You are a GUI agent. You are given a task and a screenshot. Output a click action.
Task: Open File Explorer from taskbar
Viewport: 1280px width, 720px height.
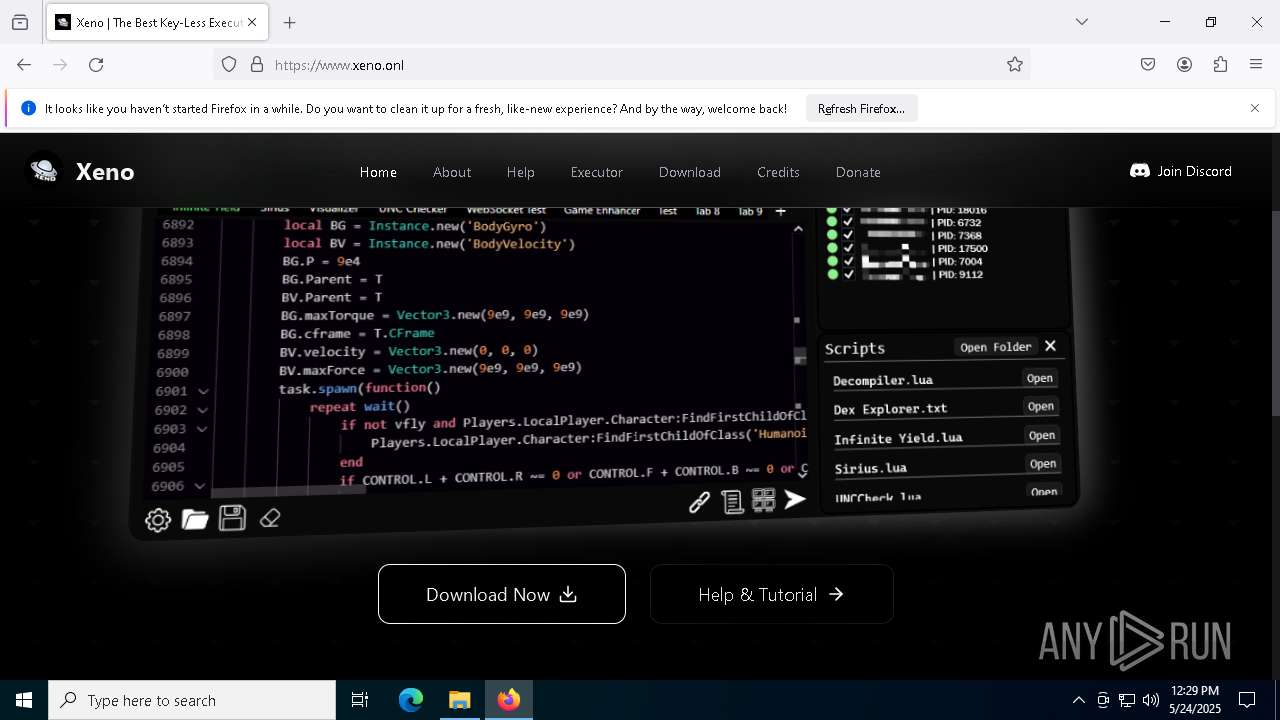[459, 700]
